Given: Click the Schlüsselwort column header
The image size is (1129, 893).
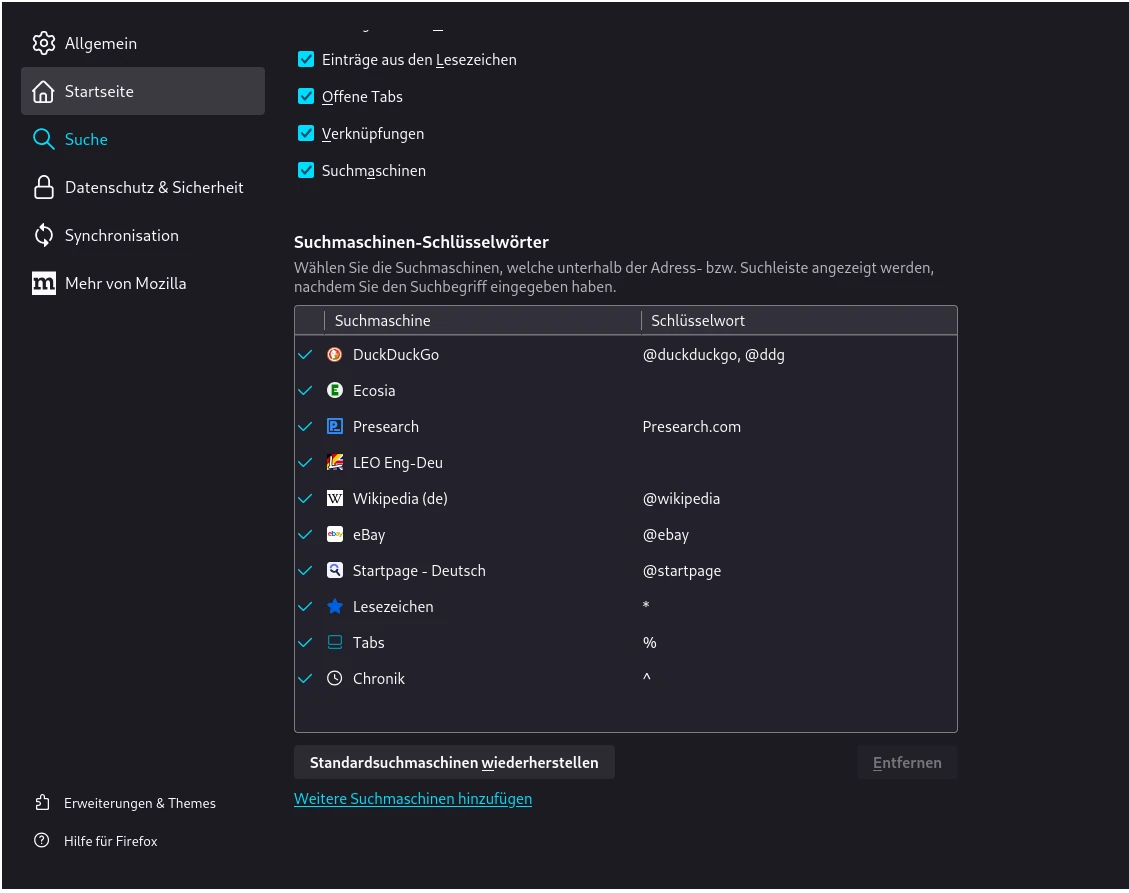Looking at the screenshot, I should point(698,321).
